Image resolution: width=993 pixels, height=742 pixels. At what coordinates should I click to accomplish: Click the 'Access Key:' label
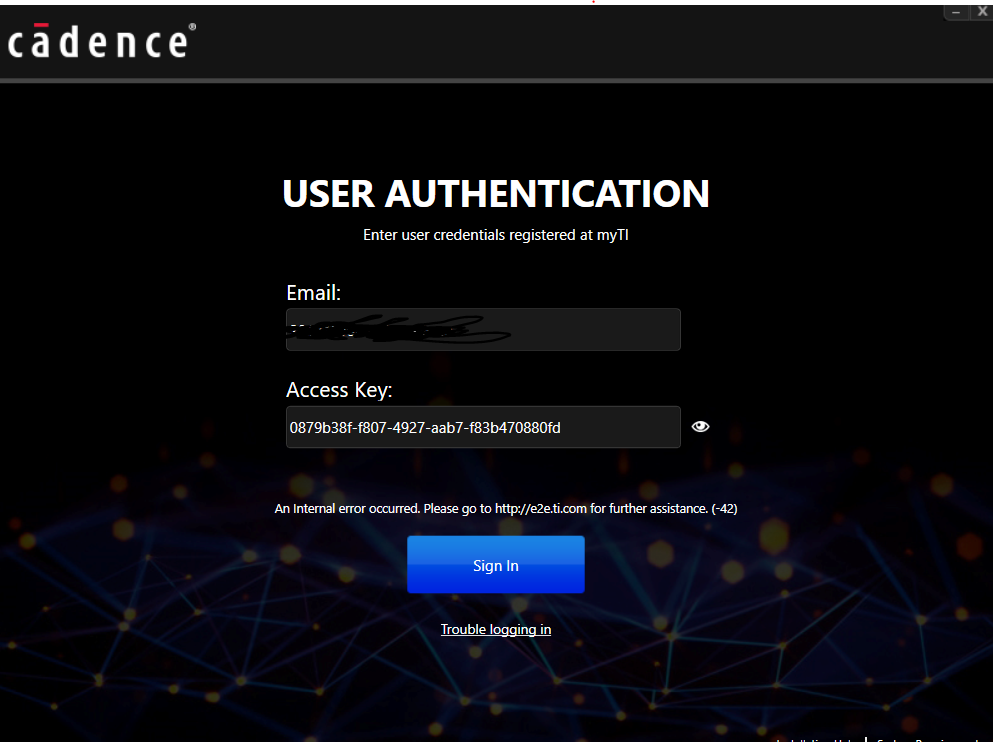click(x=339, y=390)
